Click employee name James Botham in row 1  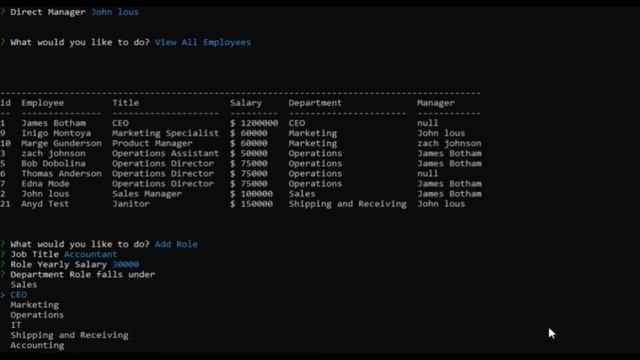tap(53, 123)
